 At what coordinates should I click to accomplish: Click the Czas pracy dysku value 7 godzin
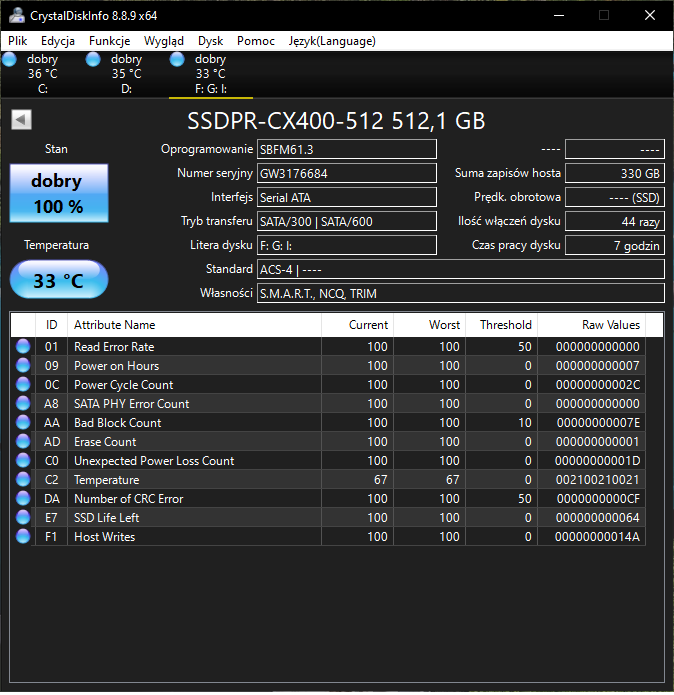615,245
